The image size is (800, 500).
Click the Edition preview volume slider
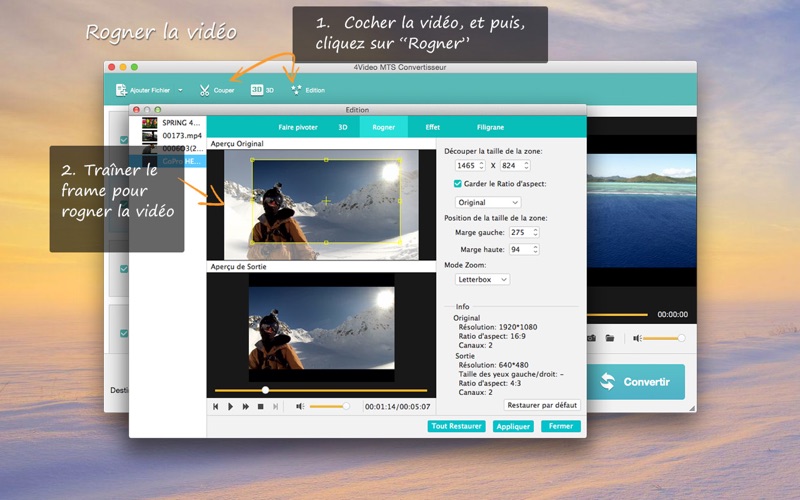pyautogui.click(x=329, y=406)
